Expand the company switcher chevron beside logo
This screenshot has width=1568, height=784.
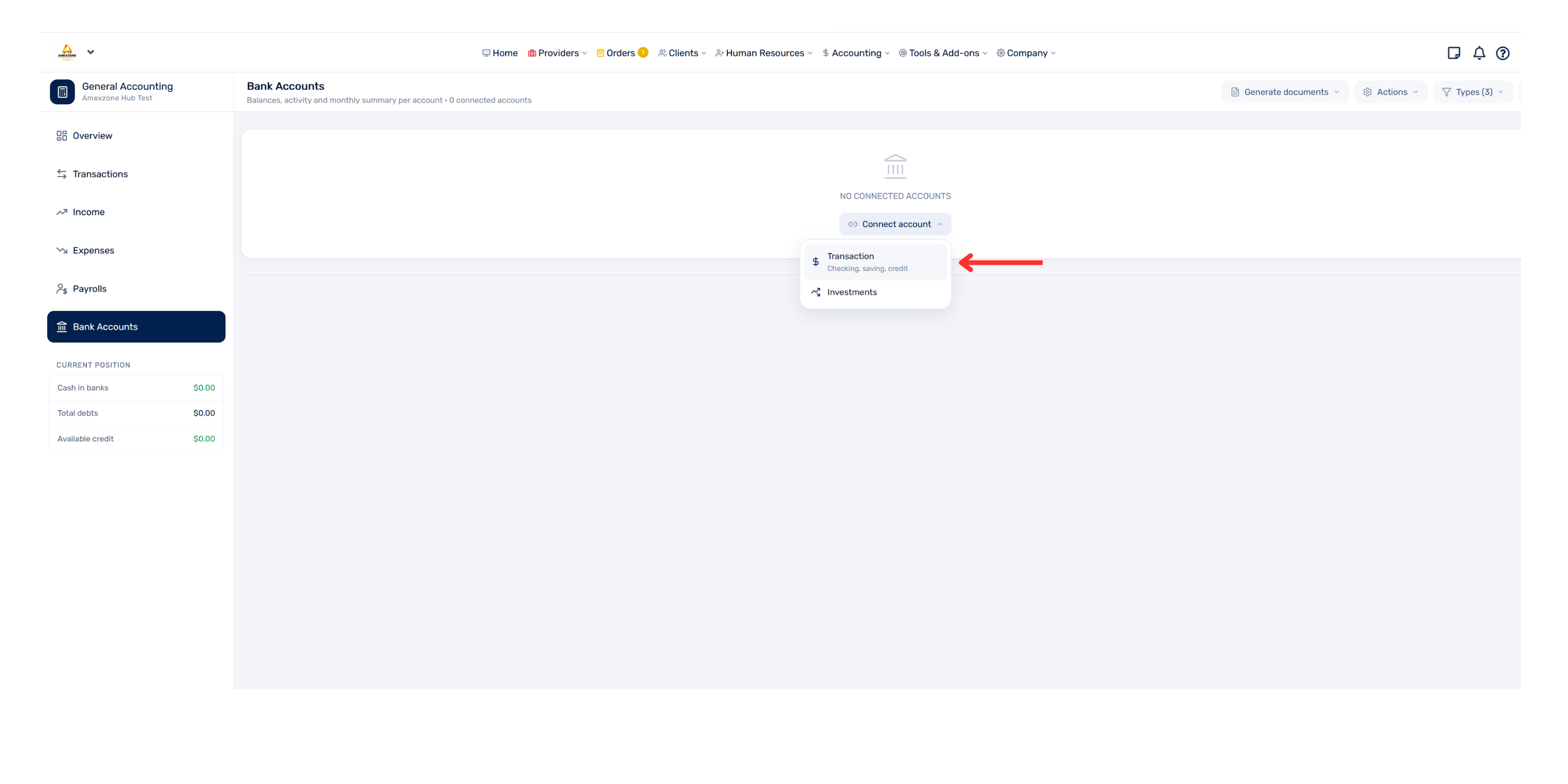[x=91, y=52]
